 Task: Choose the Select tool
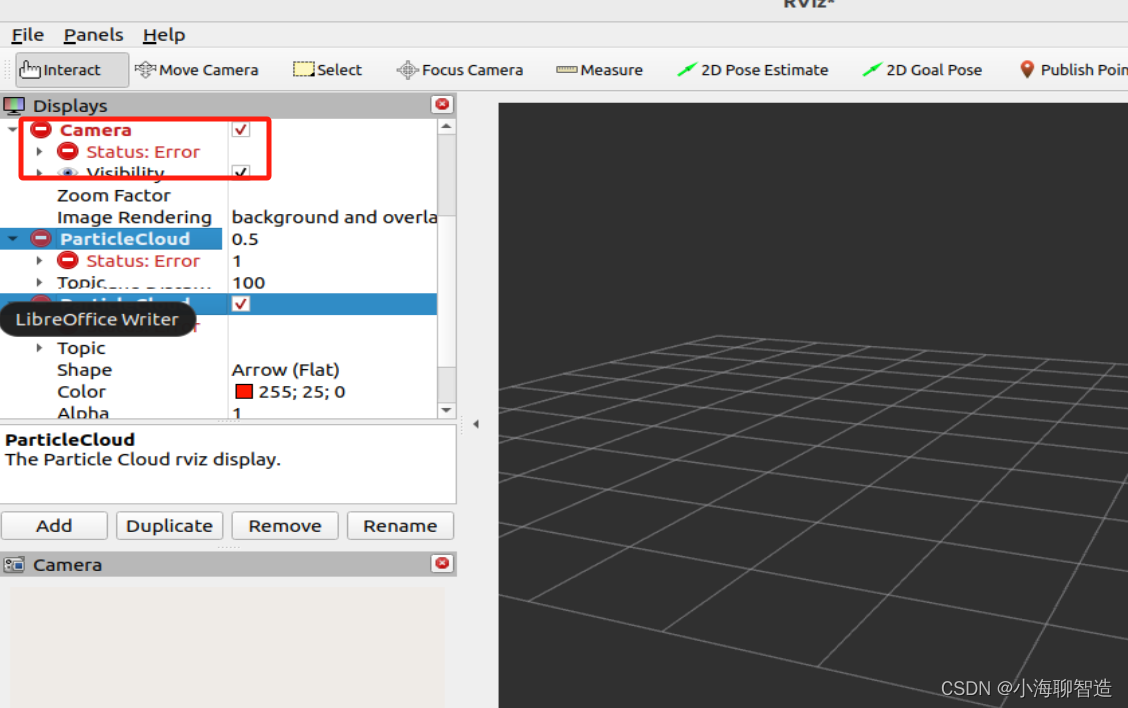(327, 70)
